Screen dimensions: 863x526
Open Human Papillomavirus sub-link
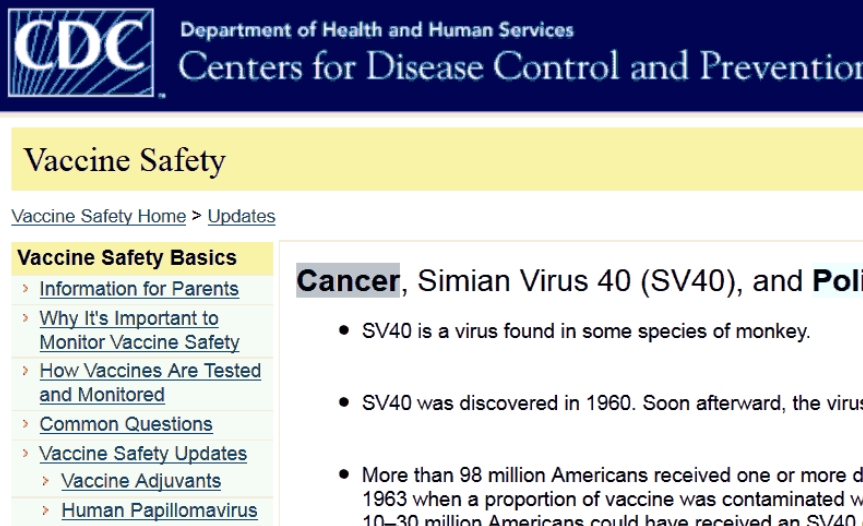point(160,510)
